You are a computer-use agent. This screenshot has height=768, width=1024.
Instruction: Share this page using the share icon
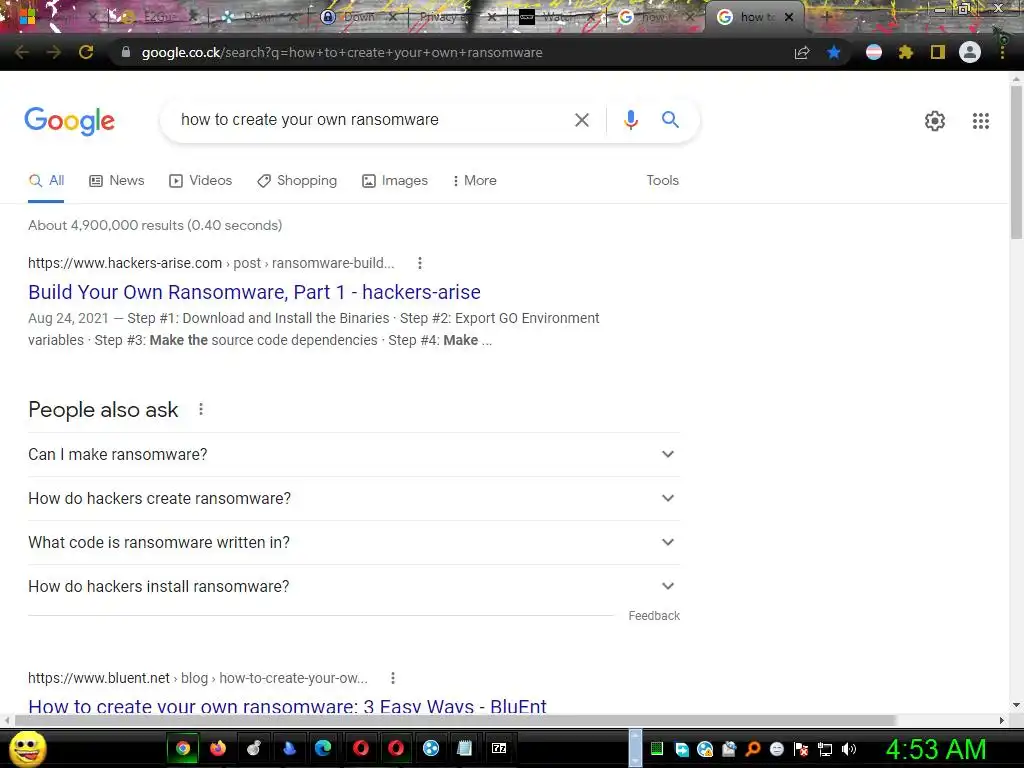pyautogui.click(x=802, y=52)
